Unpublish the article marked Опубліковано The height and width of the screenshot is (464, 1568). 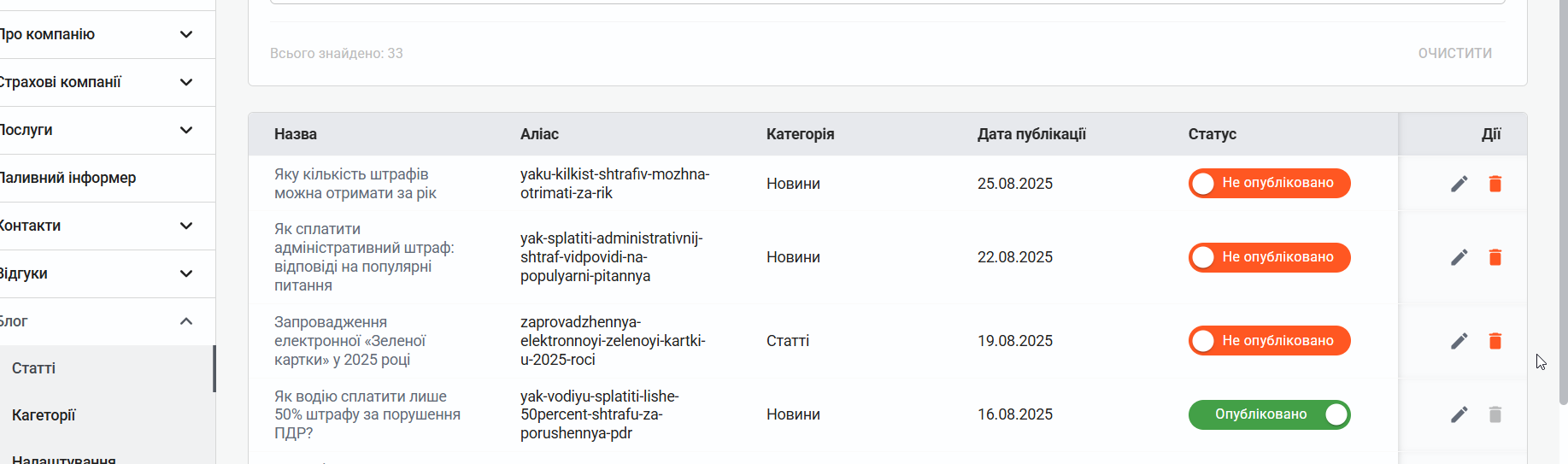1269,414
